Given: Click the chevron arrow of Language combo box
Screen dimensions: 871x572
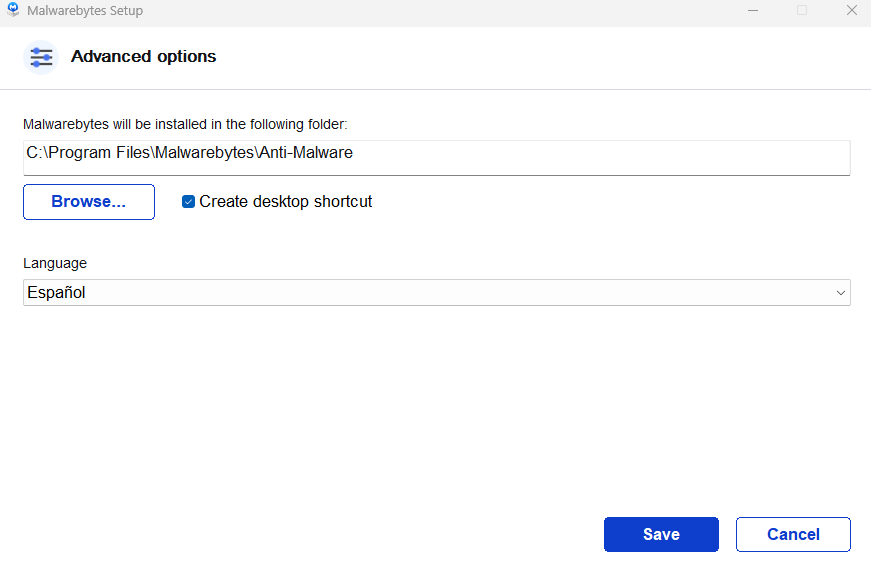Looking at the screenshot, I should coord(840,293).
